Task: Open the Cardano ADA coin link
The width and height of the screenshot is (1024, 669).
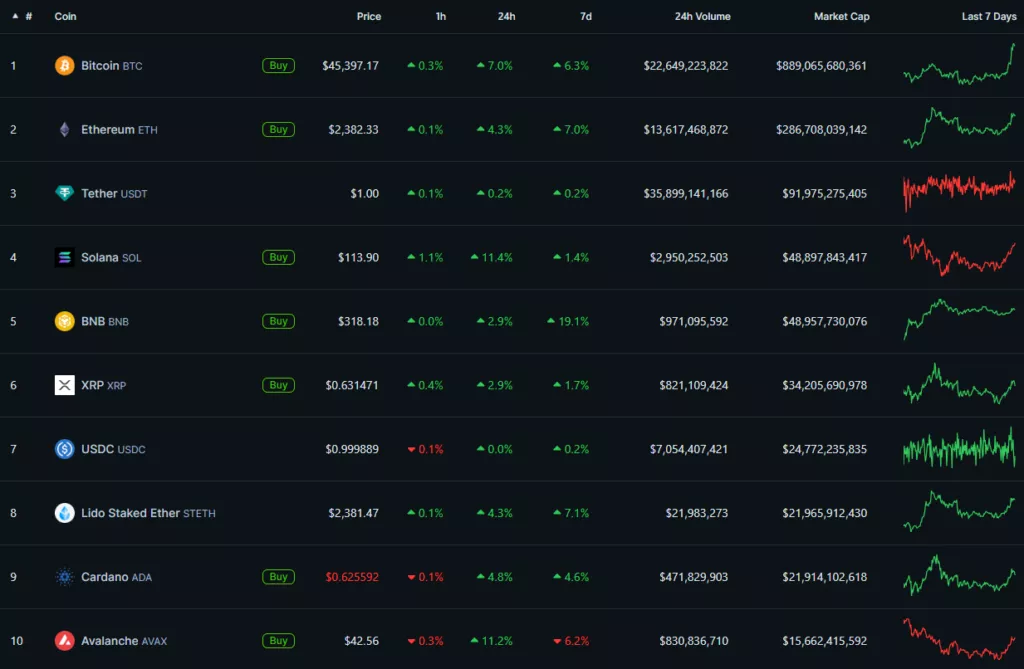Action: tap(116, 577)
